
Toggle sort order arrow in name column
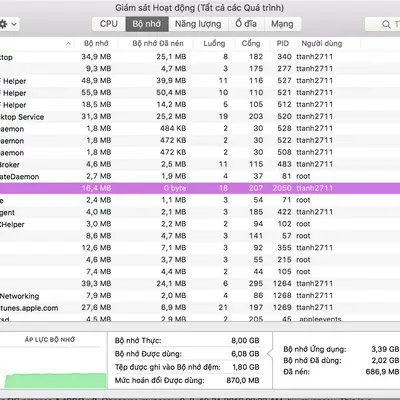tap(68, 44)
